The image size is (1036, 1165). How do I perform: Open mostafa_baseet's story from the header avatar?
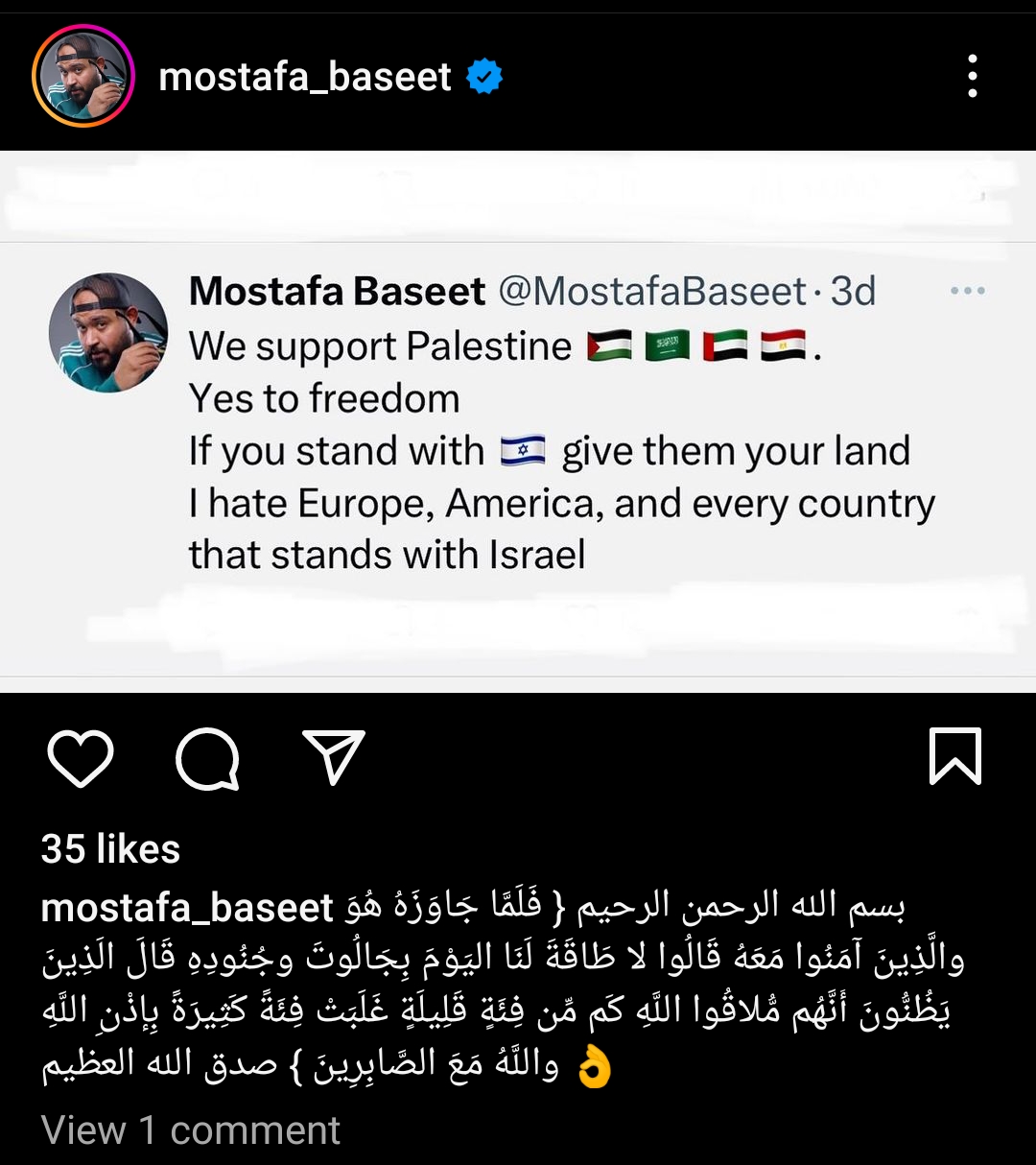83,76
